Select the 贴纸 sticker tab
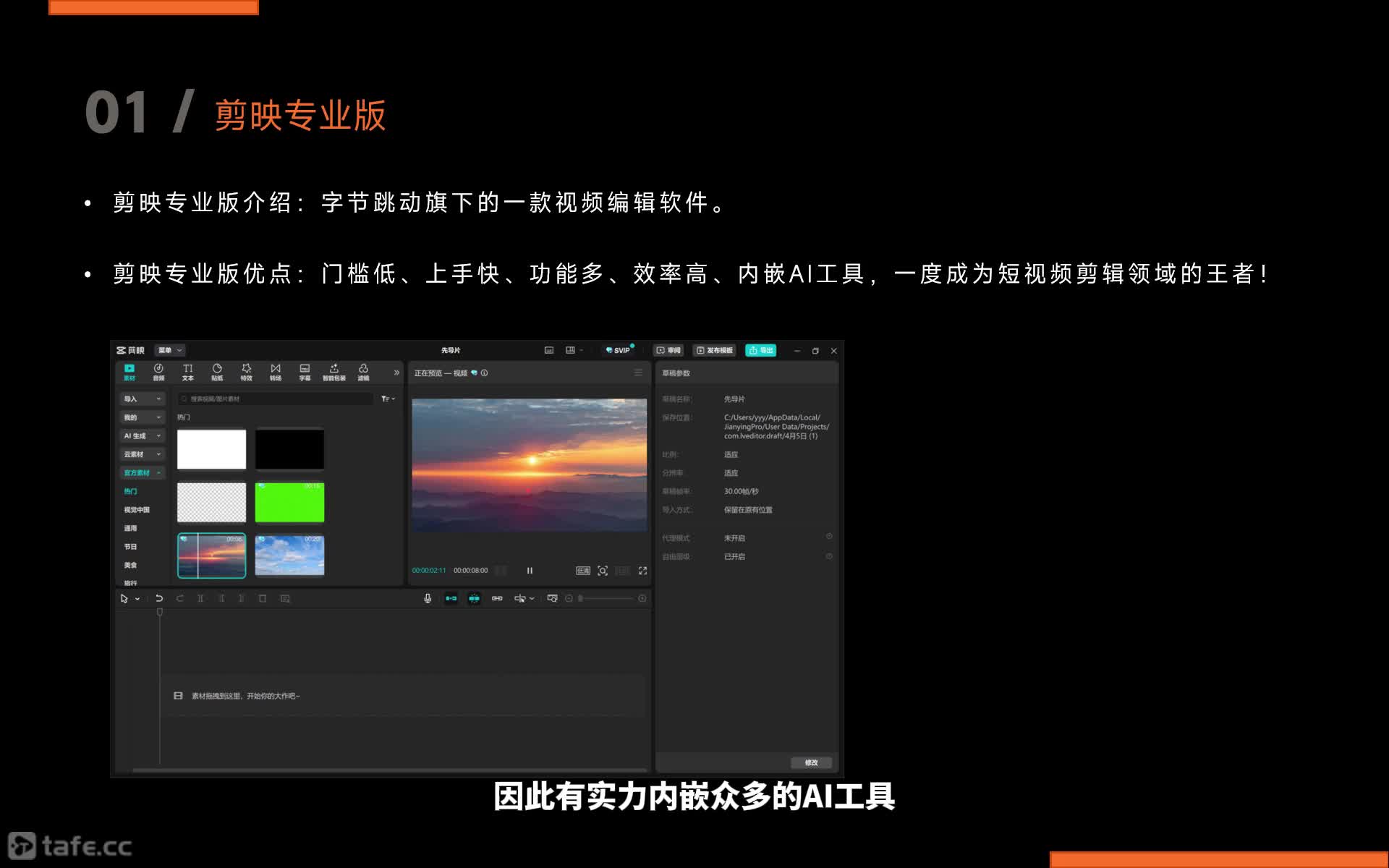Image resolution: width=1389 pixels, height=868 pixels. click(217, 373)
